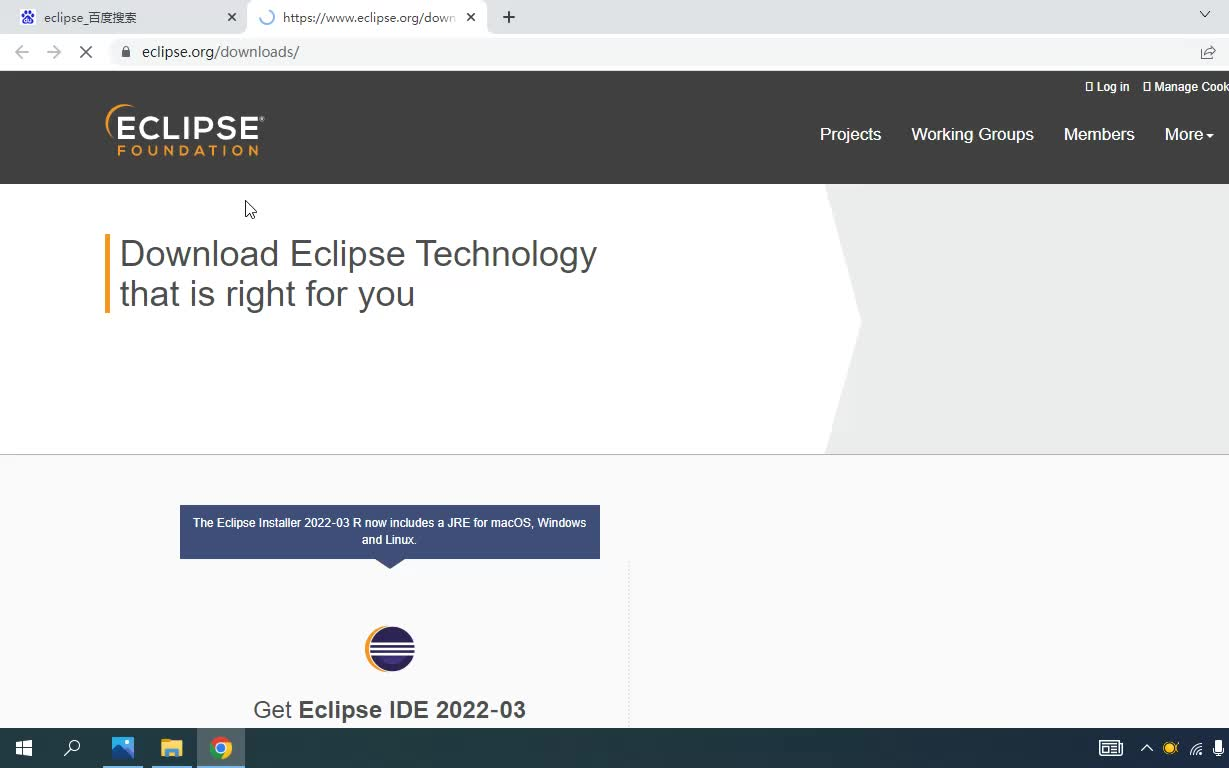Click the Windows Start button

[x=22, y=747]
